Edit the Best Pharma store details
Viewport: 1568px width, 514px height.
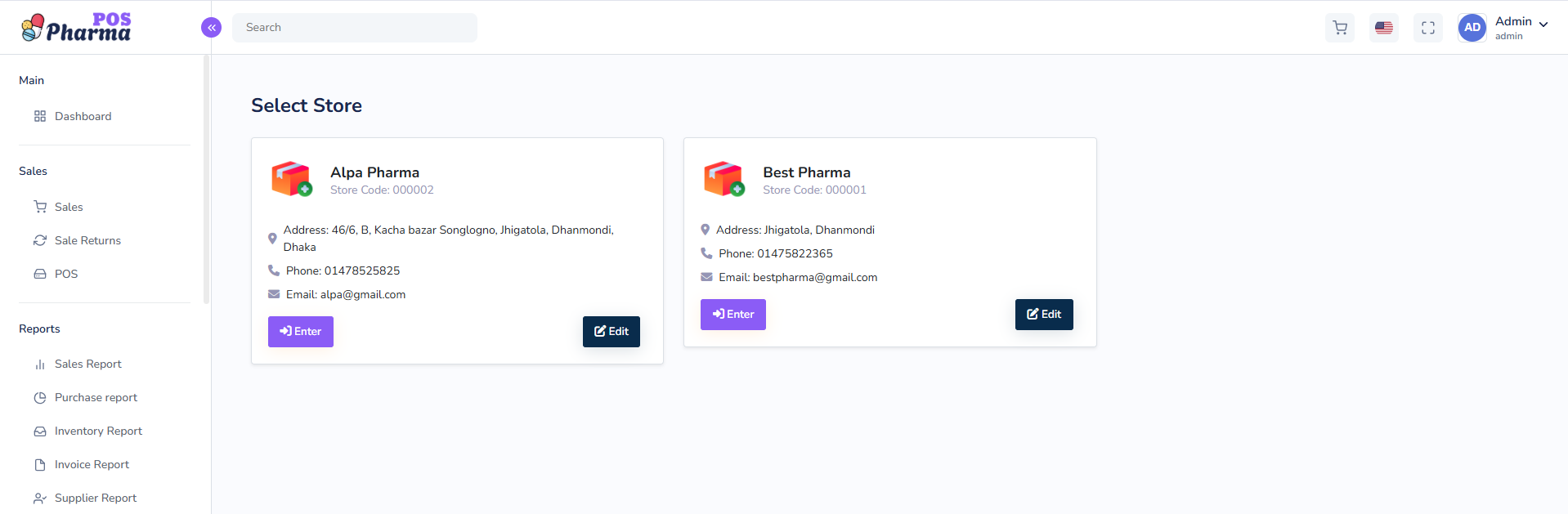click(1043, 315)
